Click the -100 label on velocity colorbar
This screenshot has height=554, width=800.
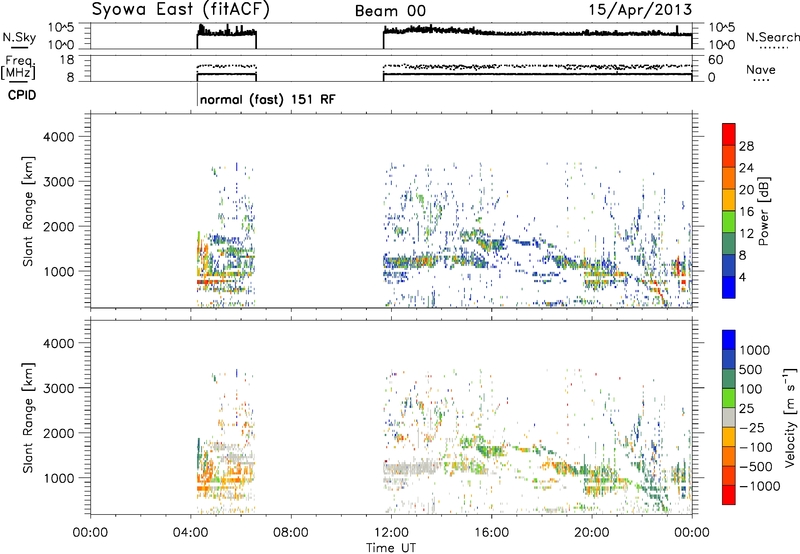(756, 447)
